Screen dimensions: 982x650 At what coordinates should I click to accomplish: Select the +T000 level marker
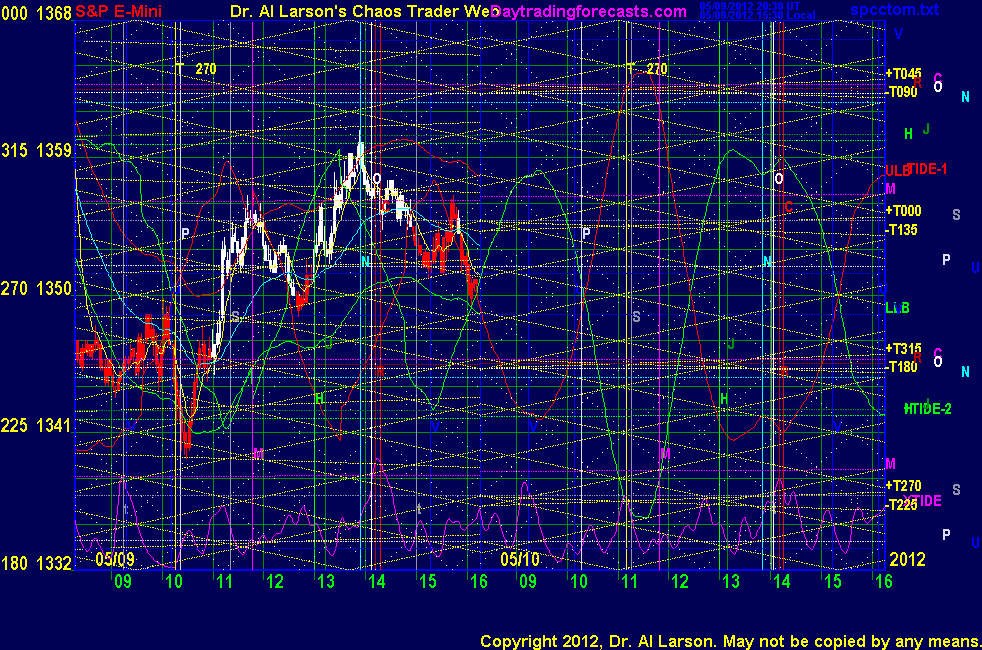[903, 210]
